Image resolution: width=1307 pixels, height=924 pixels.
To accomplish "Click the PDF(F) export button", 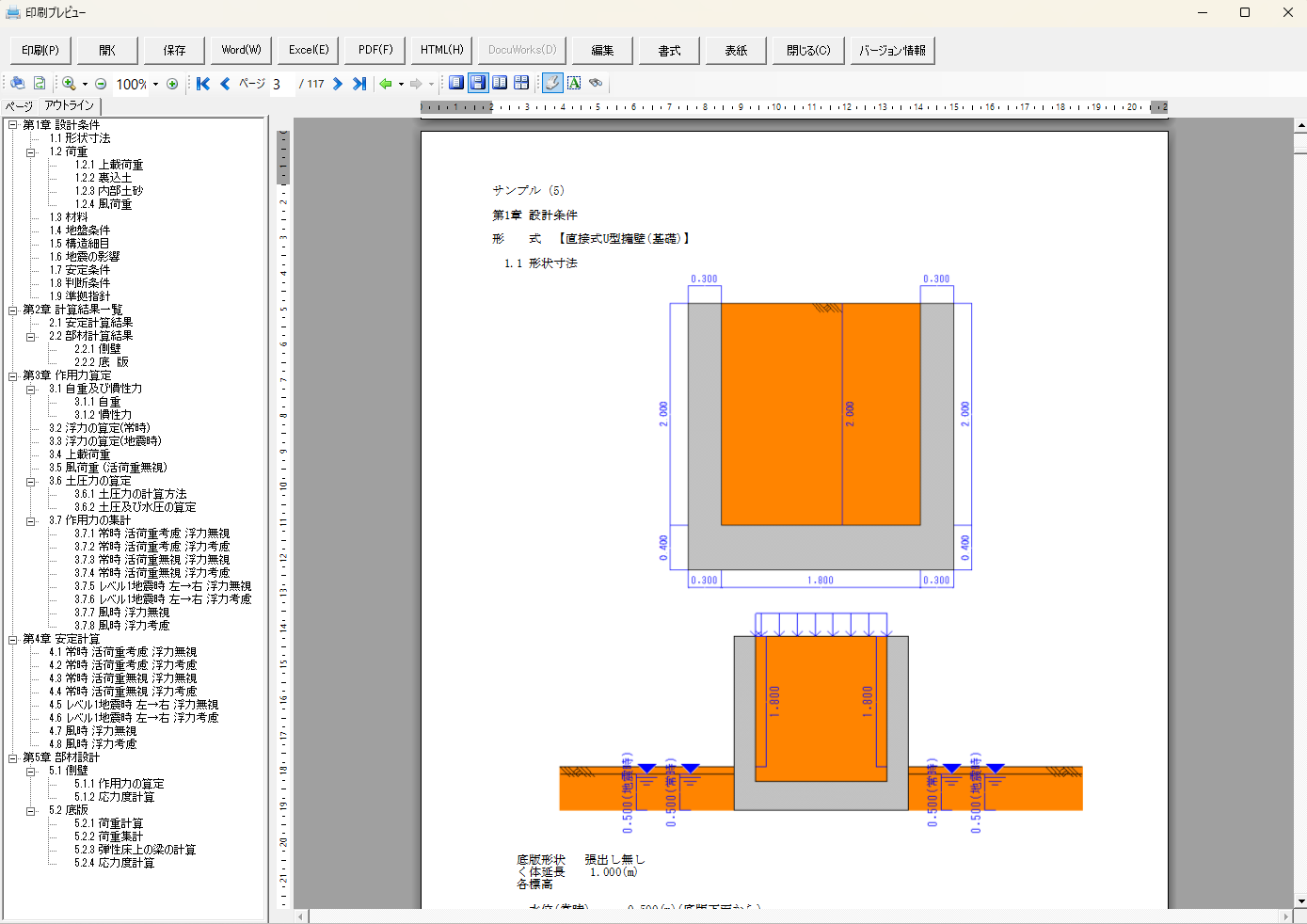I will (x=375, y=50).
